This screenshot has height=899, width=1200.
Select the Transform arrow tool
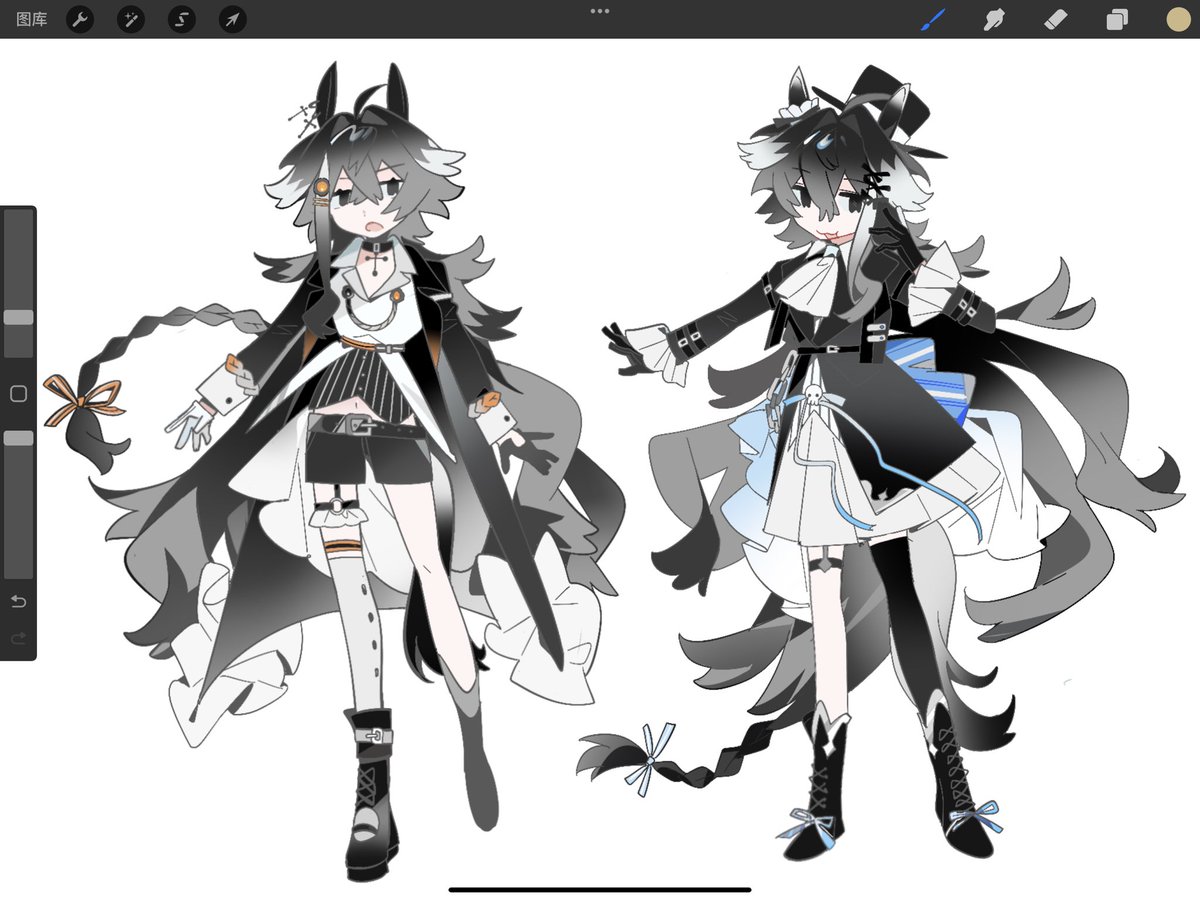point(231,19)
